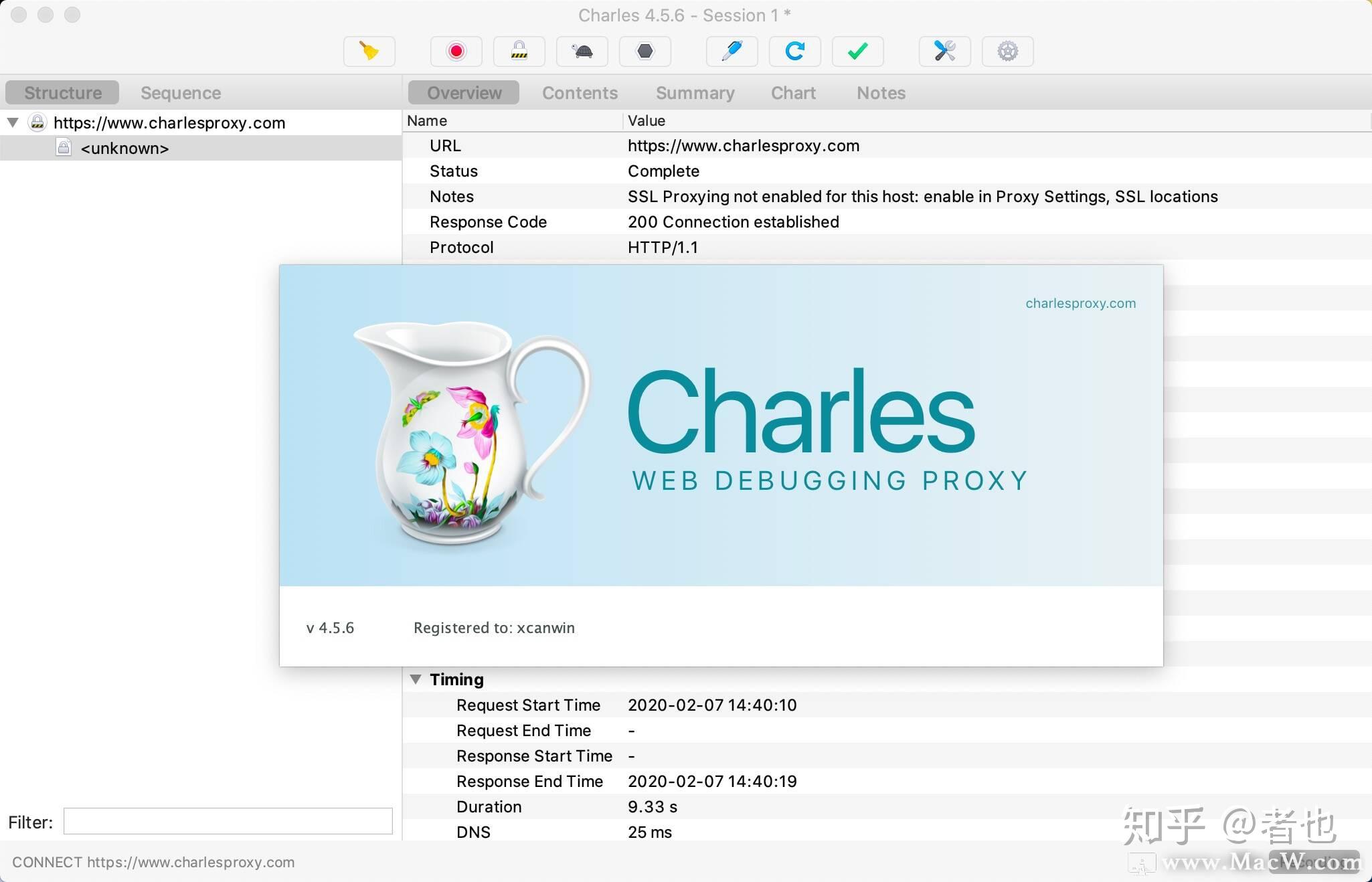
Task: Switch to the Sequence tab
Action: 181,92
